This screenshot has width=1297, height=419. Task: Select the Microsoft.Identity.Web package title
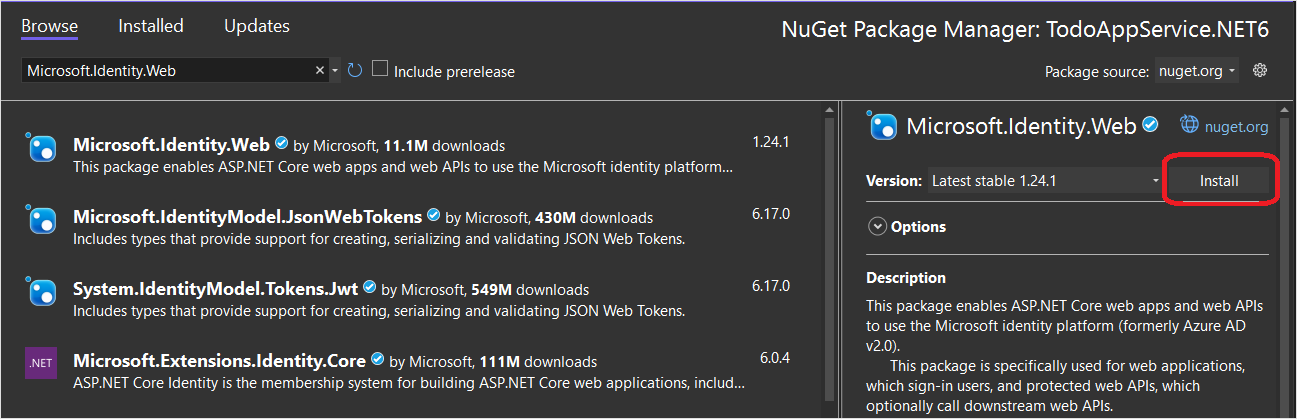(x=172, y=145)
